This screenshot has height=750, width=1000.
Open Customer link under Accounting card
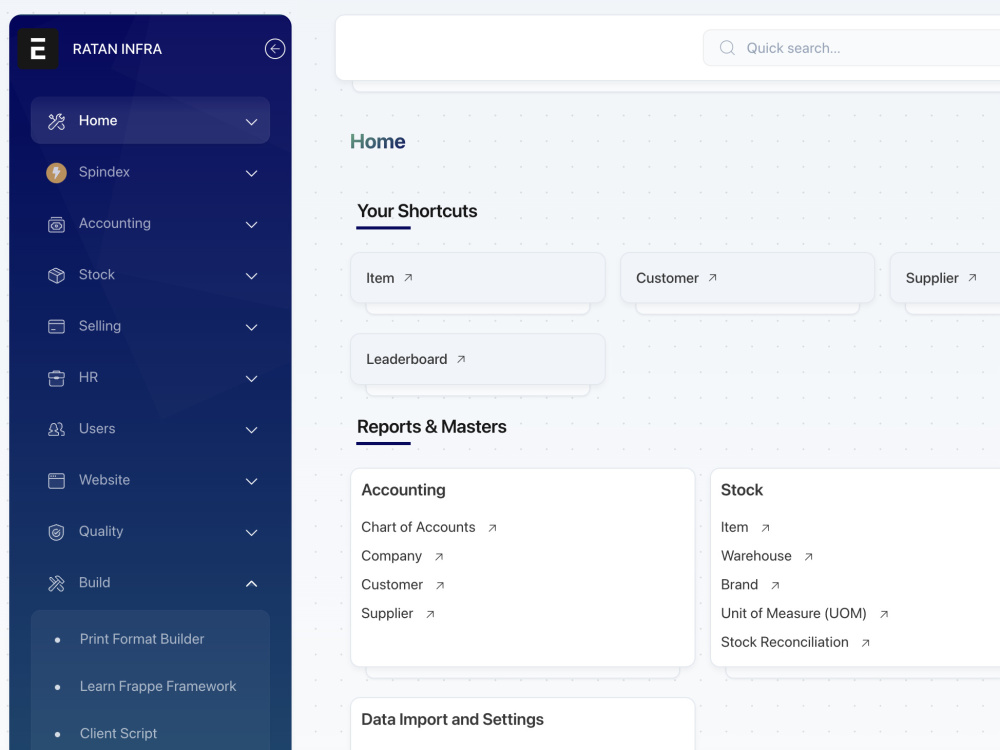392,585
